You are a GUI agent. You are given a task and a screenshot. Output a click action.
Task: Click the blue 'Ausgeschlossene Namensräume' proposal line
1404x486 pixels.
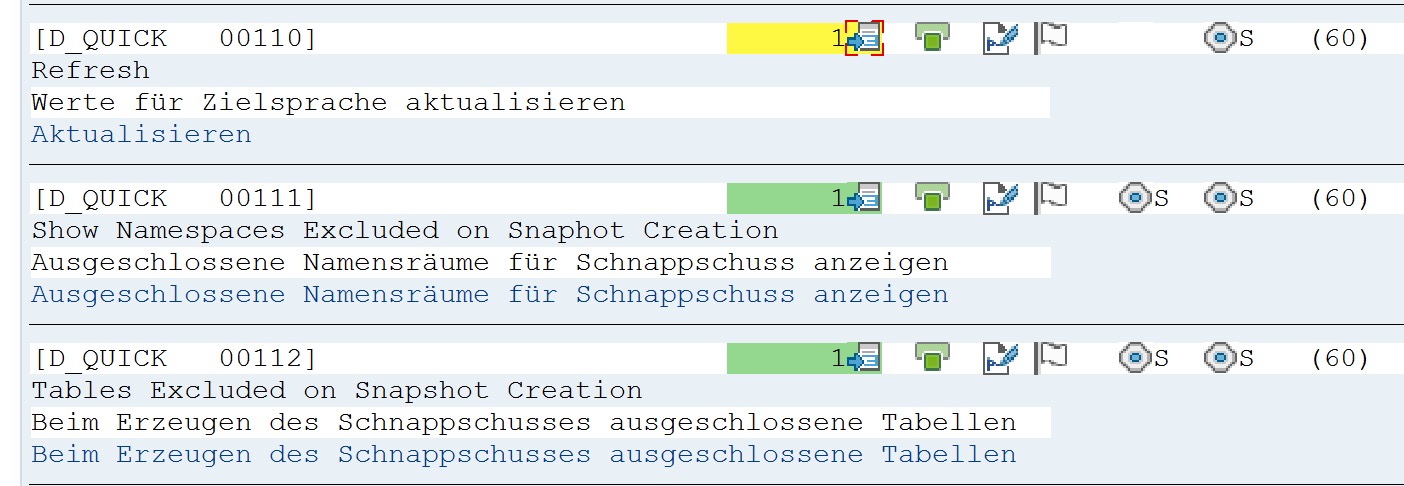click(490, 294)
